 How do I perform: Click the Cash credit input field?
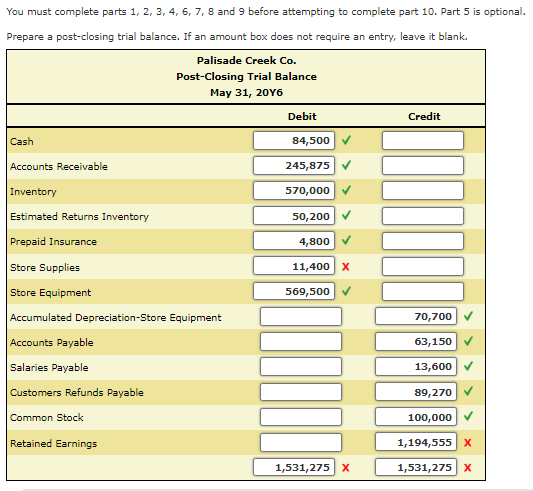(x=423, y=140)
